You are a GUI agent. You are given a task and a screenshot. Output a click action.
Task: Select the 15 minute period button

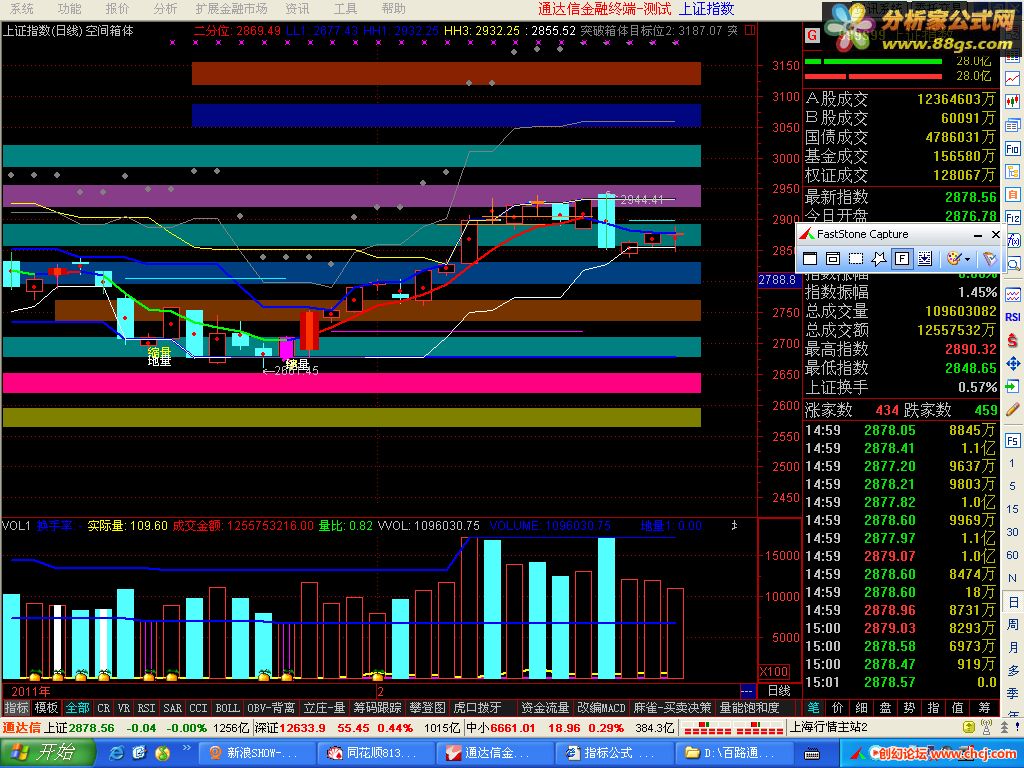1012,509
